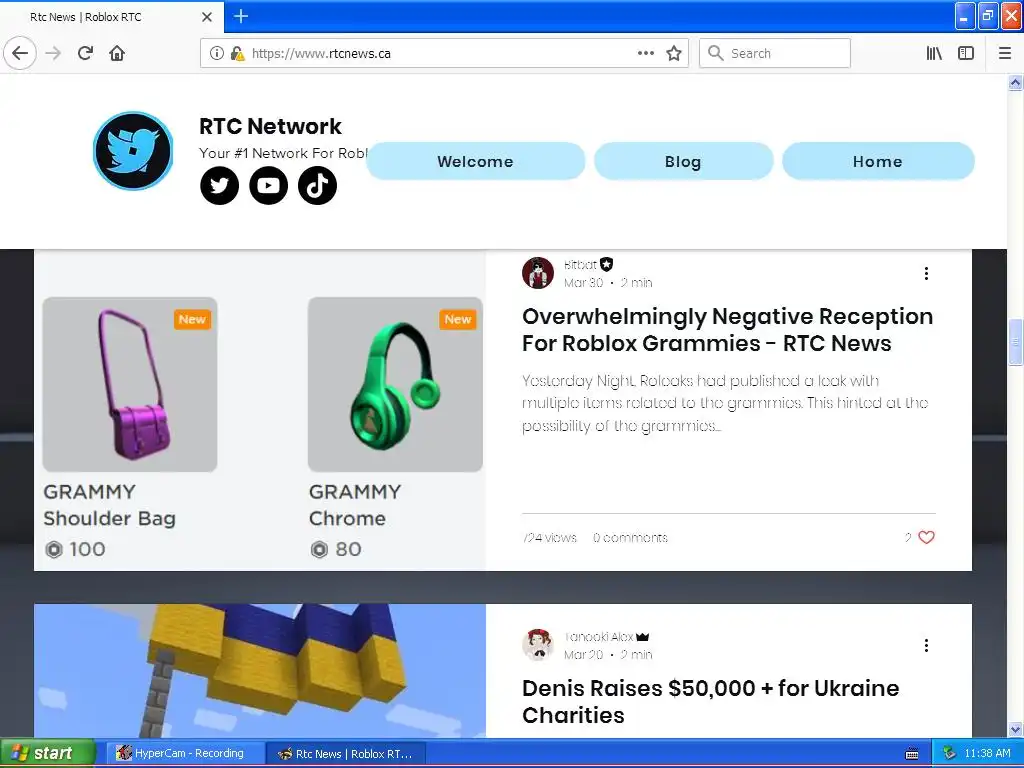Image resolution: width=1024 pixels, height=768 pixels.
Task: Click the RTC Network bird logo
Action: pos(133,150)
